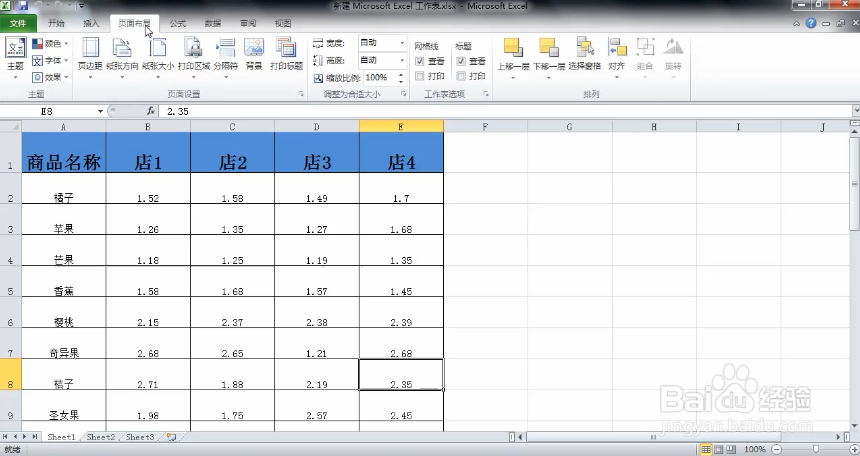Click the horizontal scrollbar thumb
The image size is (860, 456).
[x=653, y=437]
